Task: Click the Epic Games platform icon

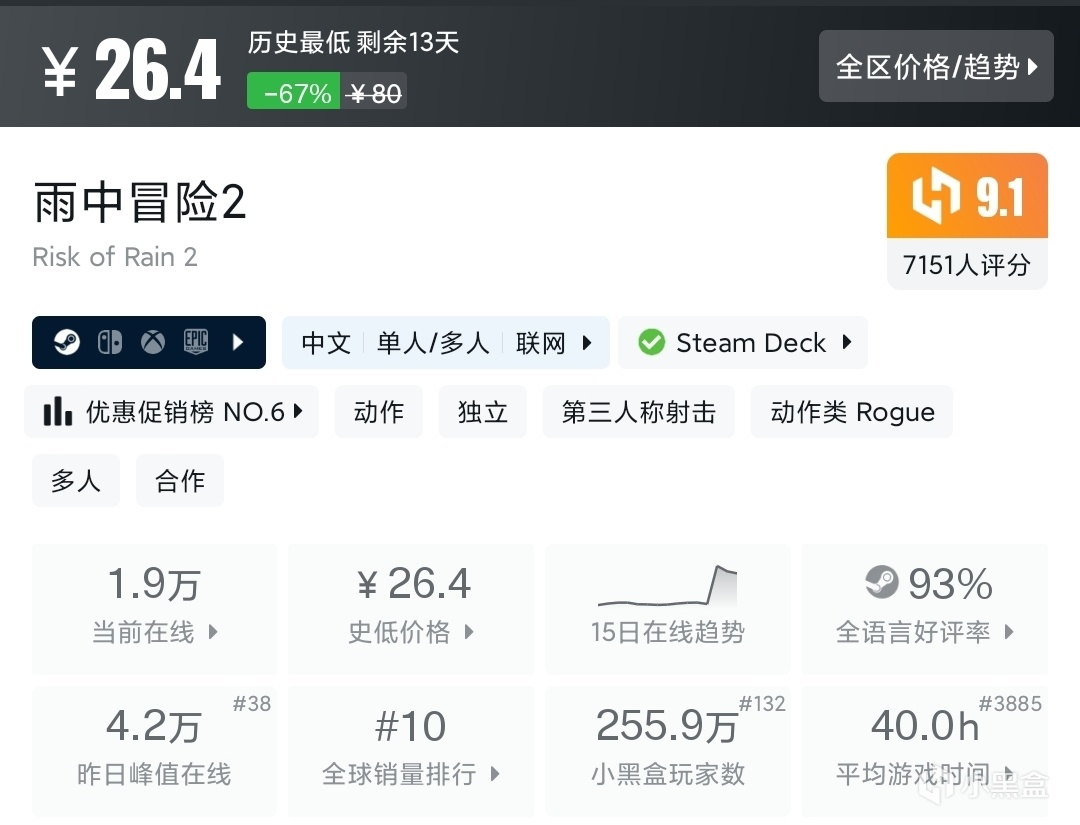Action: tap(195, 343)
